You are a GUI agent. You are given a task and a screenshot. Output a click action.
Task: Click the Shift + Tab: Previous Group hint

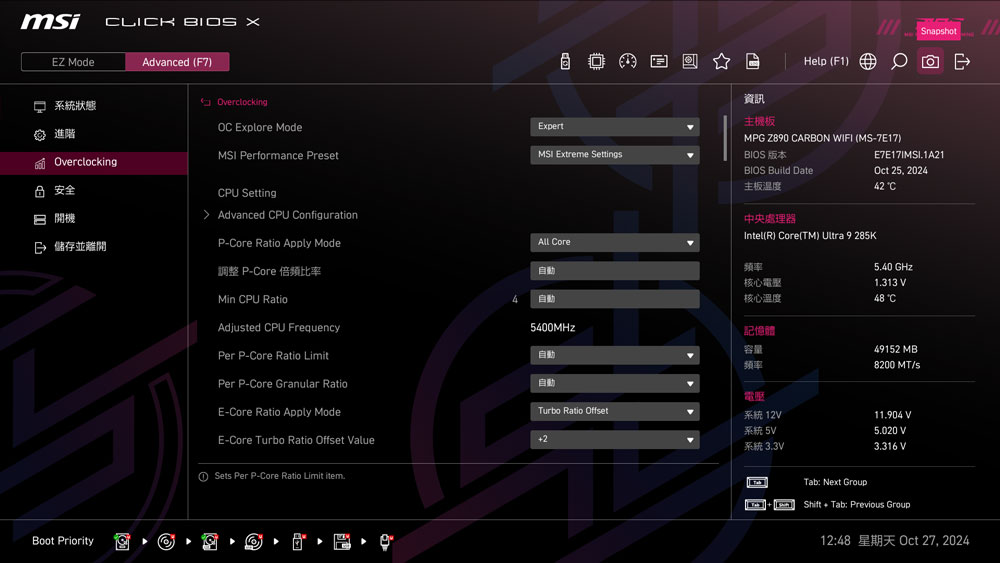[857, 504]
